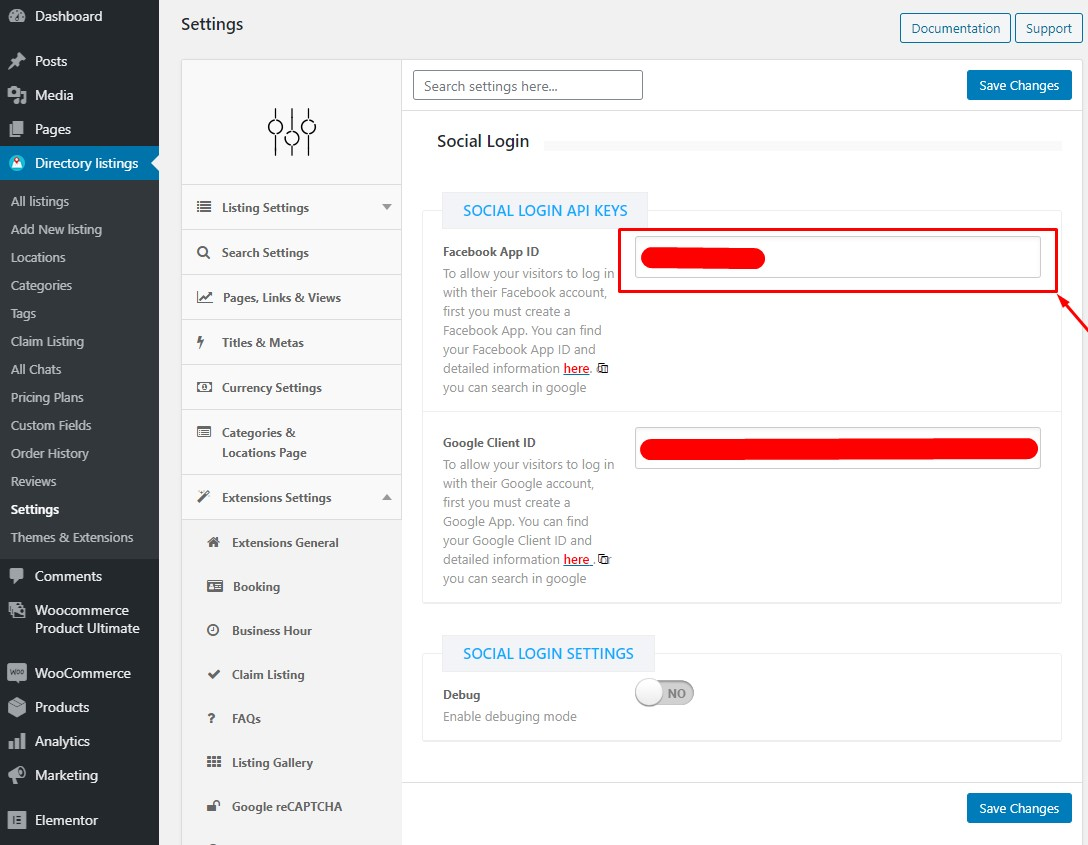Select the SOCIAL LOGIN SETTINGS heading

(548, 654)
